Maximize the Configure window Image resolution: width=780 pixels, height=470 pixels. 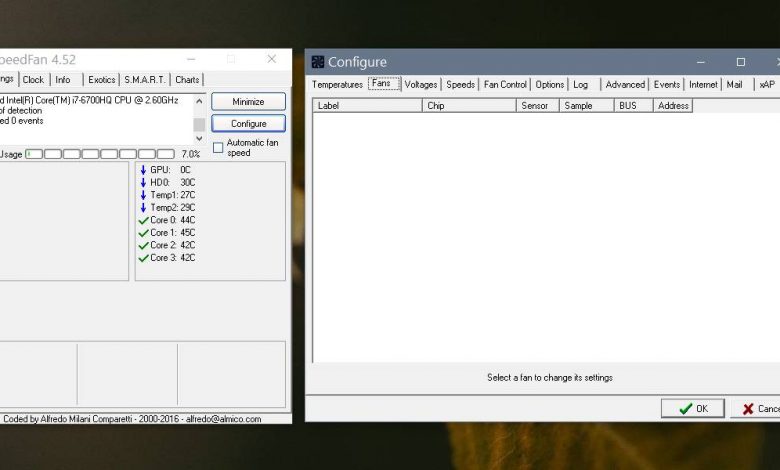point(741,62)
